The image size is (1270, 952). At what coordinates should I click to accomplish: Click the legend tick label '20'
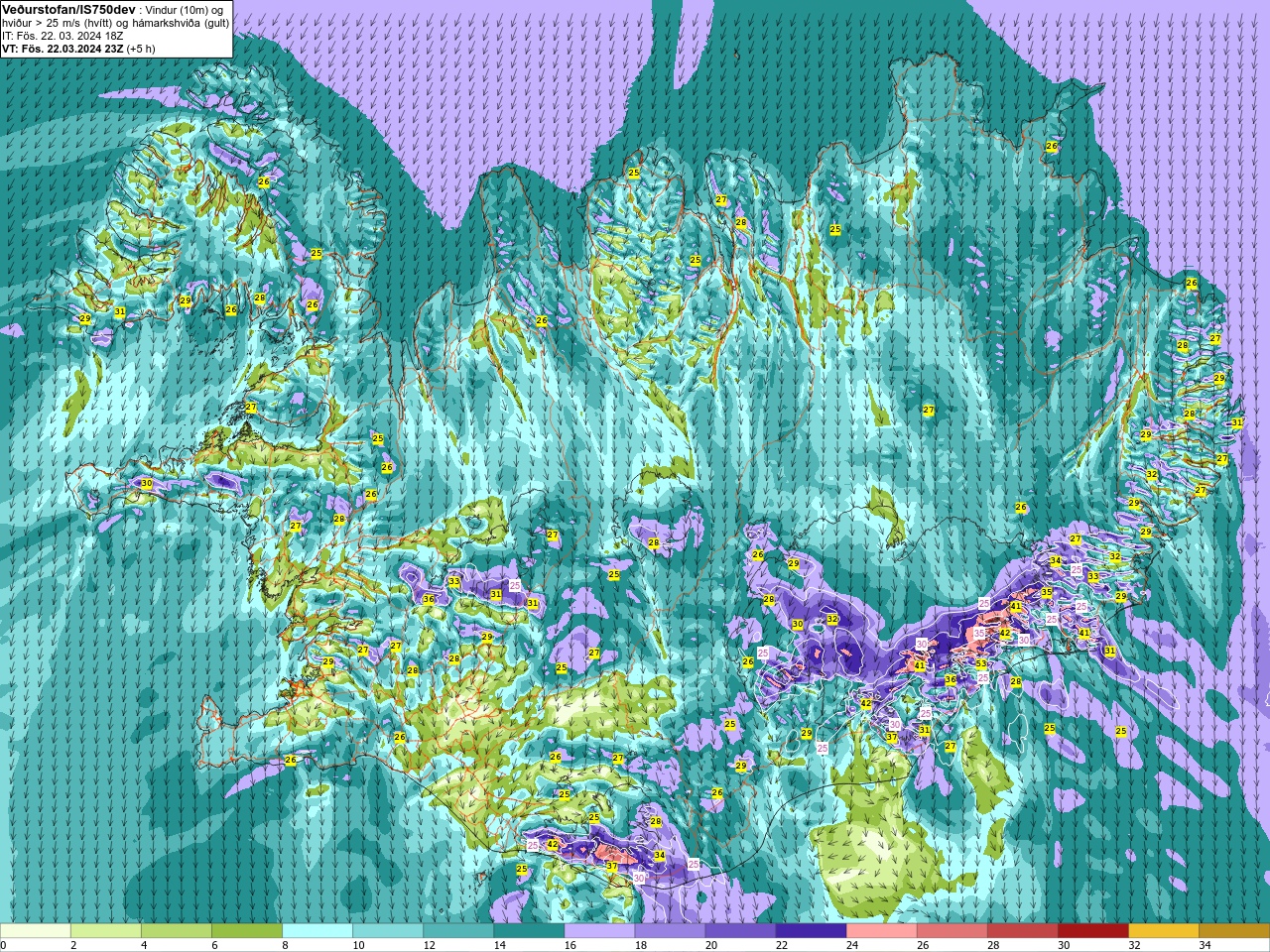(711, 945)
